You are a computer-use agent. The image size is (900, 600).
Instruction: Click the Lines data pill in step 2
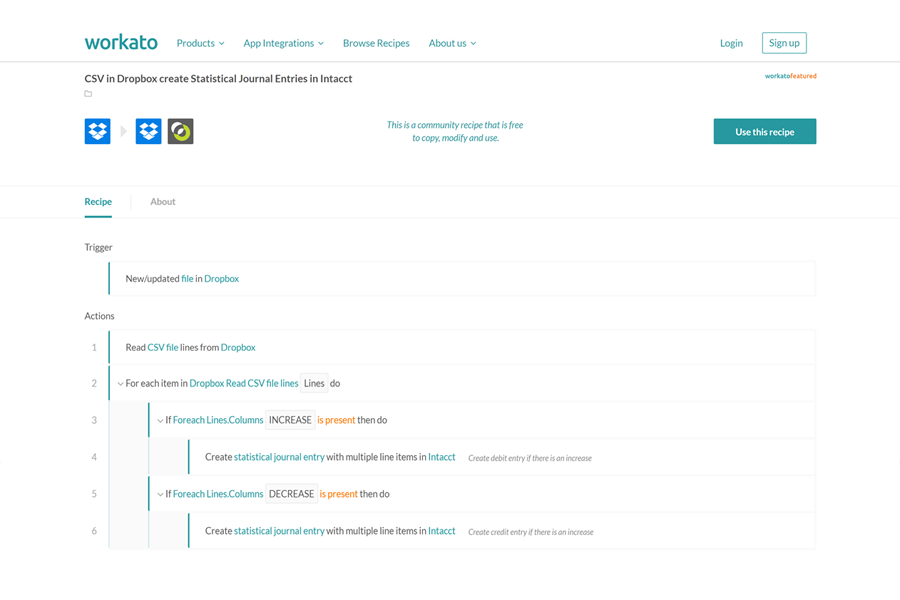(x=314, y=384)
